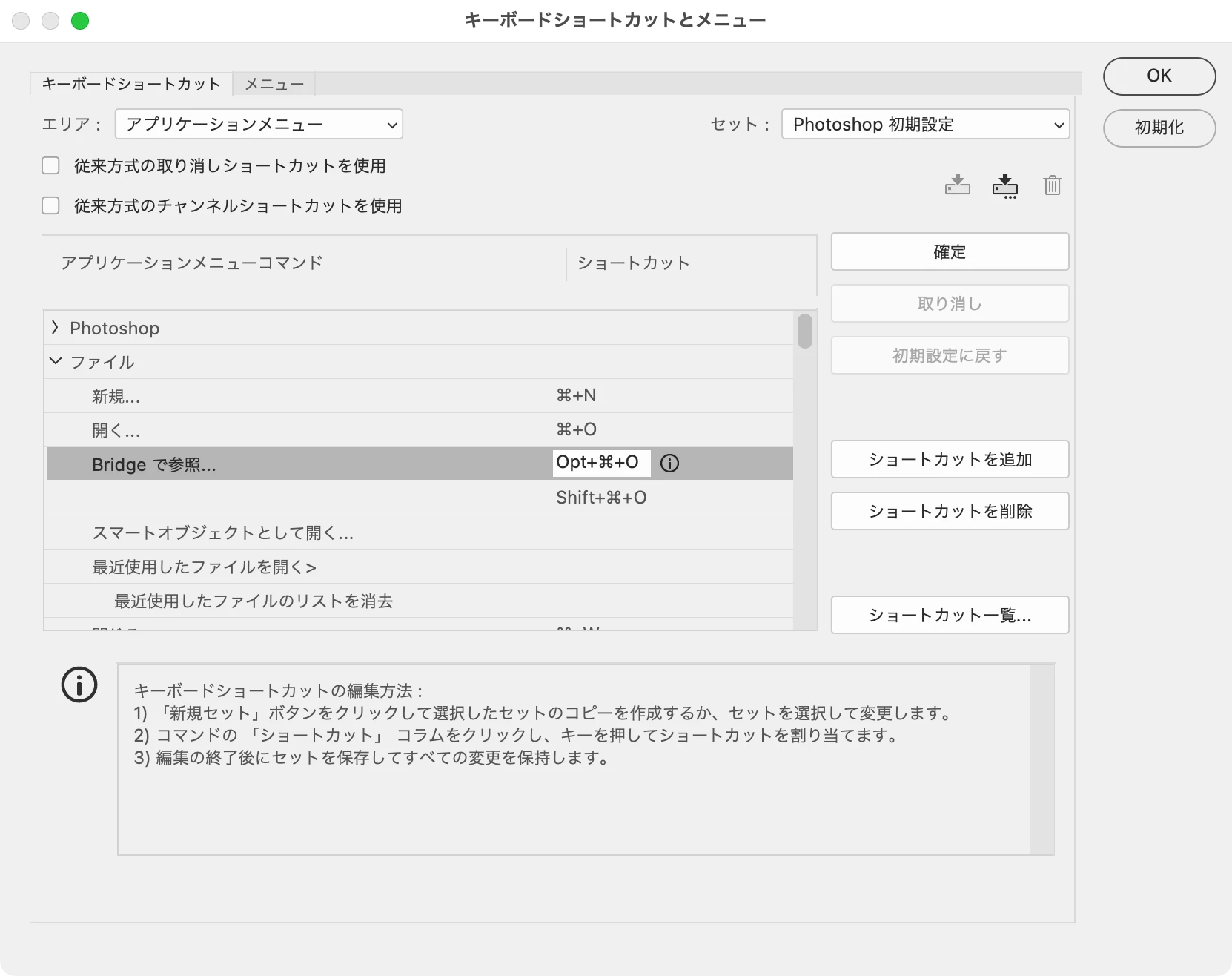Click the create new set from current icon
The width and height of the screenshot is (1232, 976).
click(x=1005, y=185)
